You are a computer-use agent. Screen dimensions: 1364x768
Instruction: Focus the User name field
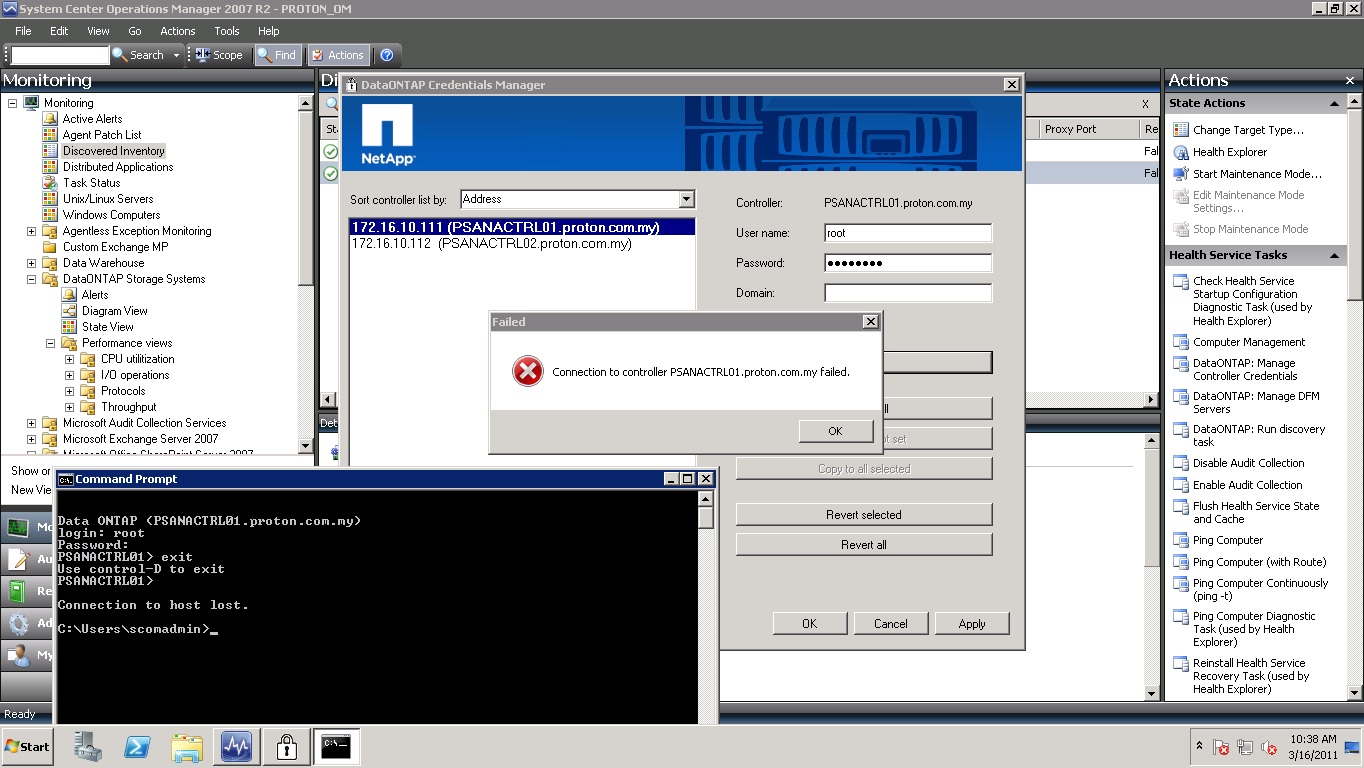(908, 233)
